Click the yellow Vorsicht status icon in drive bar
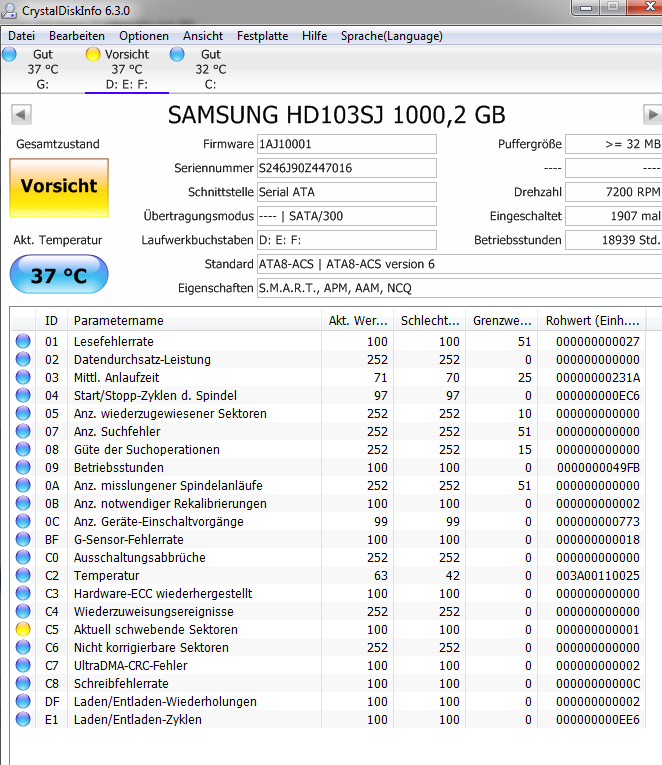The height and width of the screenshot is (765, 662). (93, 54)
